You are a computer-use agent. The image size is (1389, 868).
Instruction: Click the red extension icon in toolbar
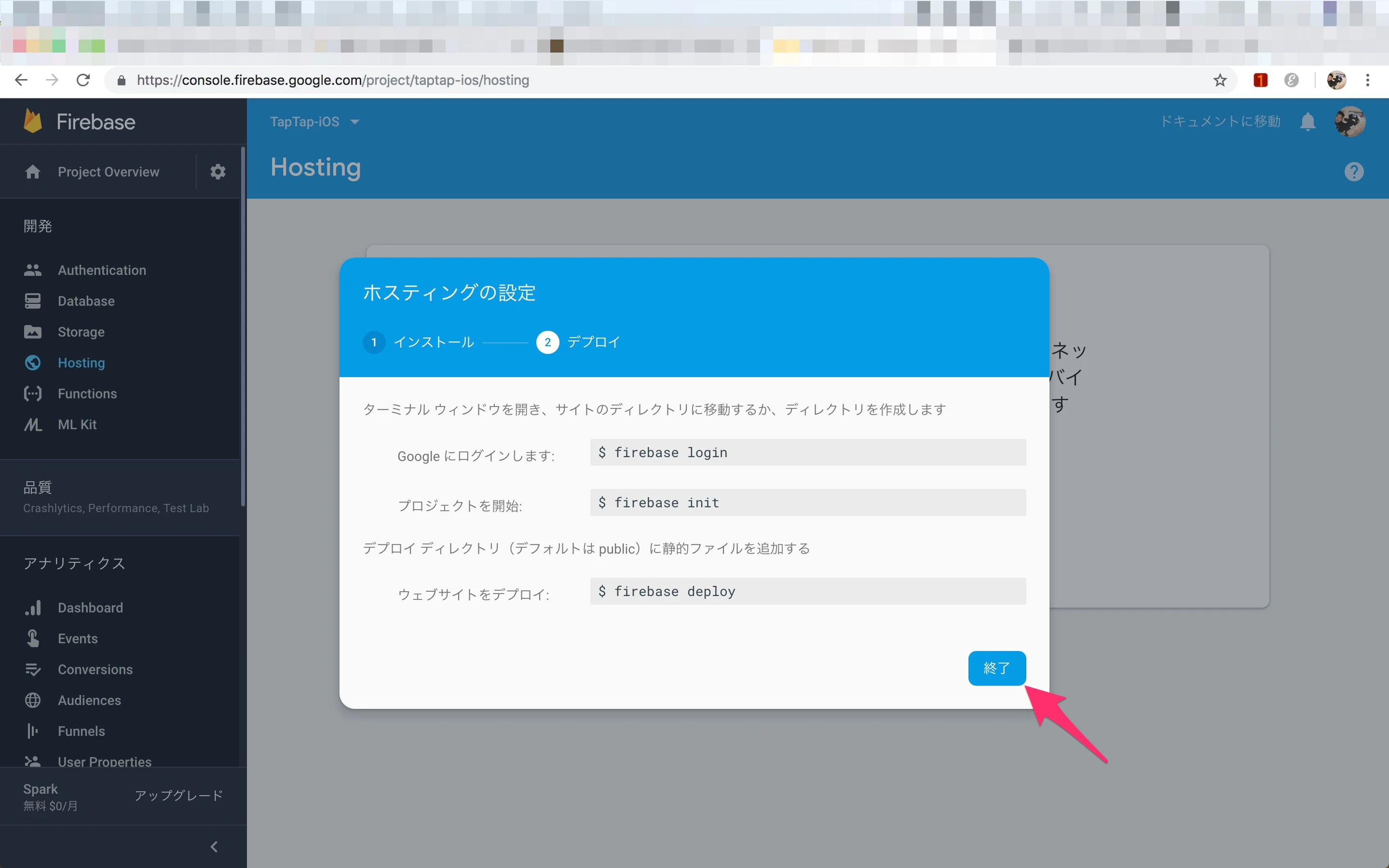(x=1260, y=80)
